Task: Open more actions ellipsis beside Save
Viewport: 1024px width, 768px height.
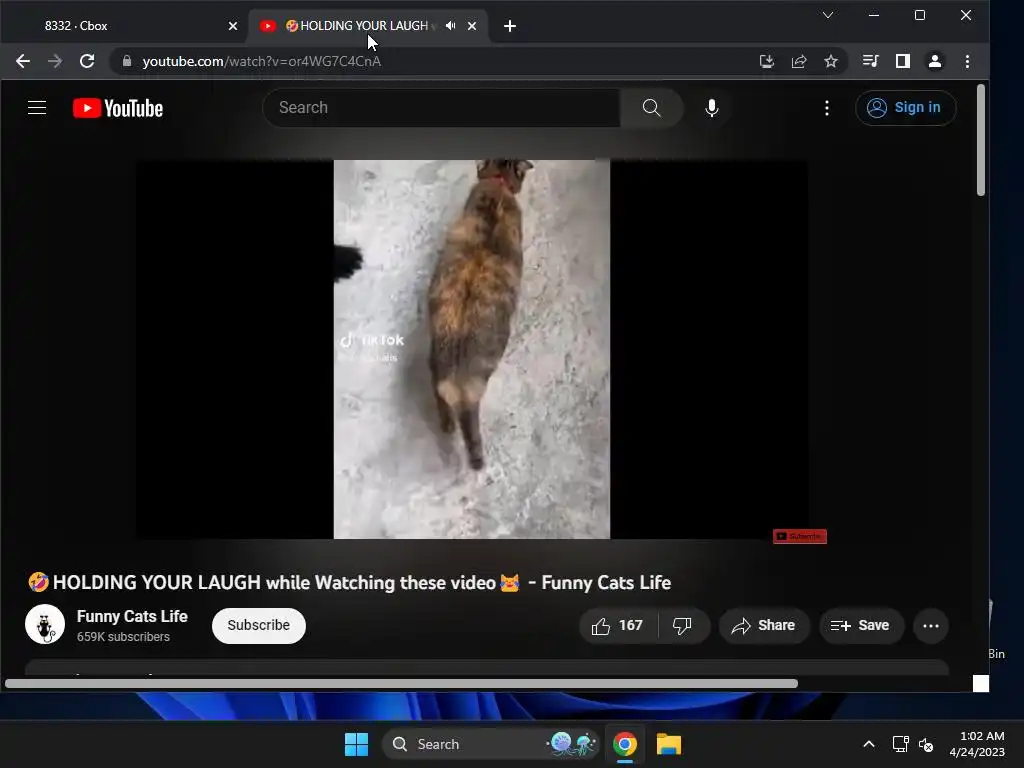Action: click(931, 626)
